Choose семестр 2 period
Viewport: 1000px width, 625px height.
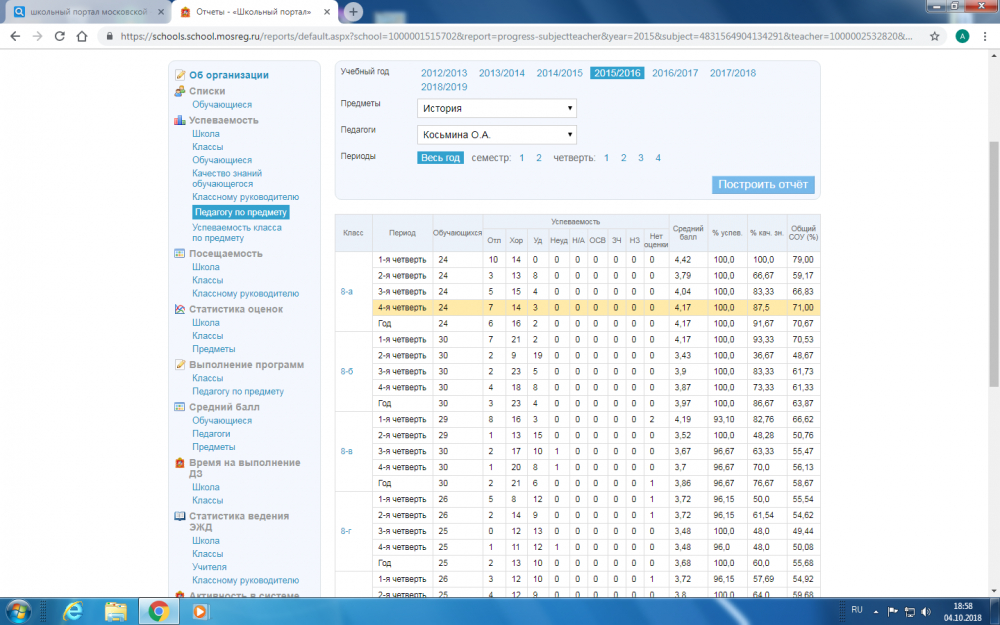539,158
